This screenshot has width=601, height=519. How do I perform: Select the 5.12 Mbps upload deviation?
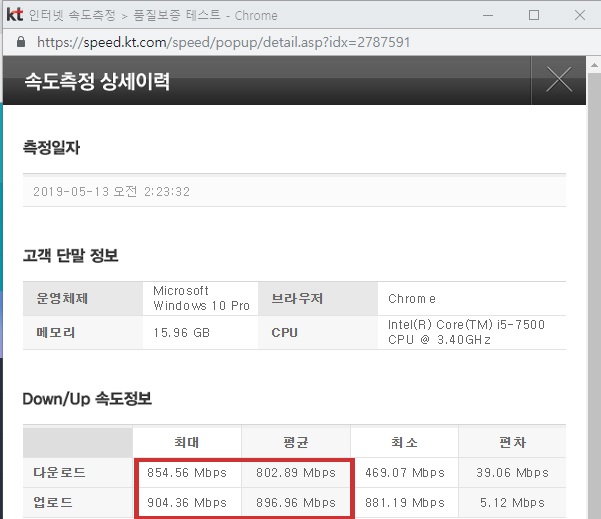click(x=512, y=503)
